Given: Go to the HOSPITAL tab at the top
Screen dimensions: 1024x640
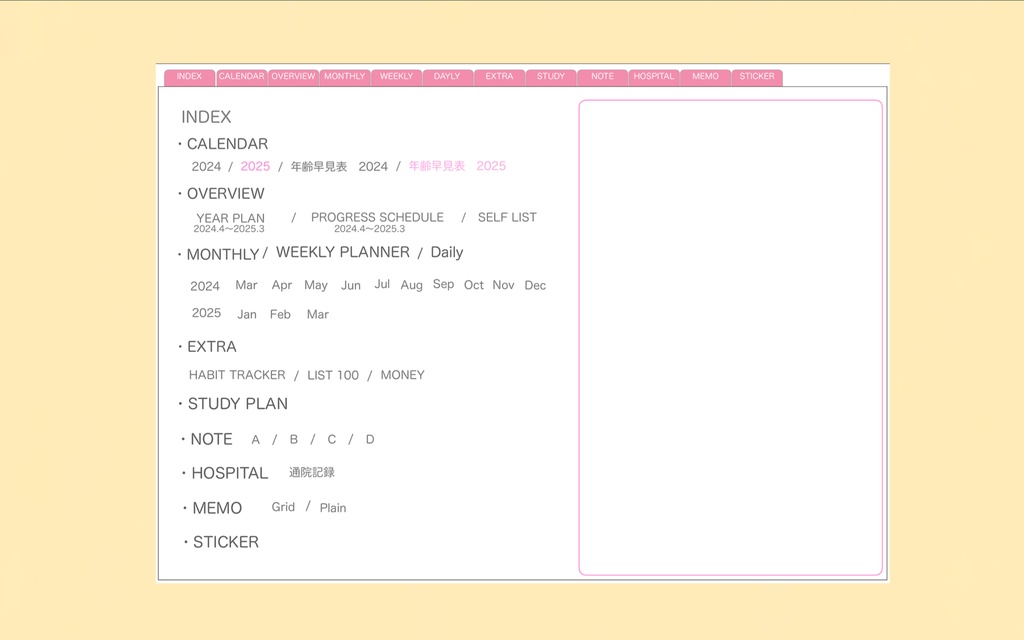Looking at the screenshot, I should click(654, 77).
